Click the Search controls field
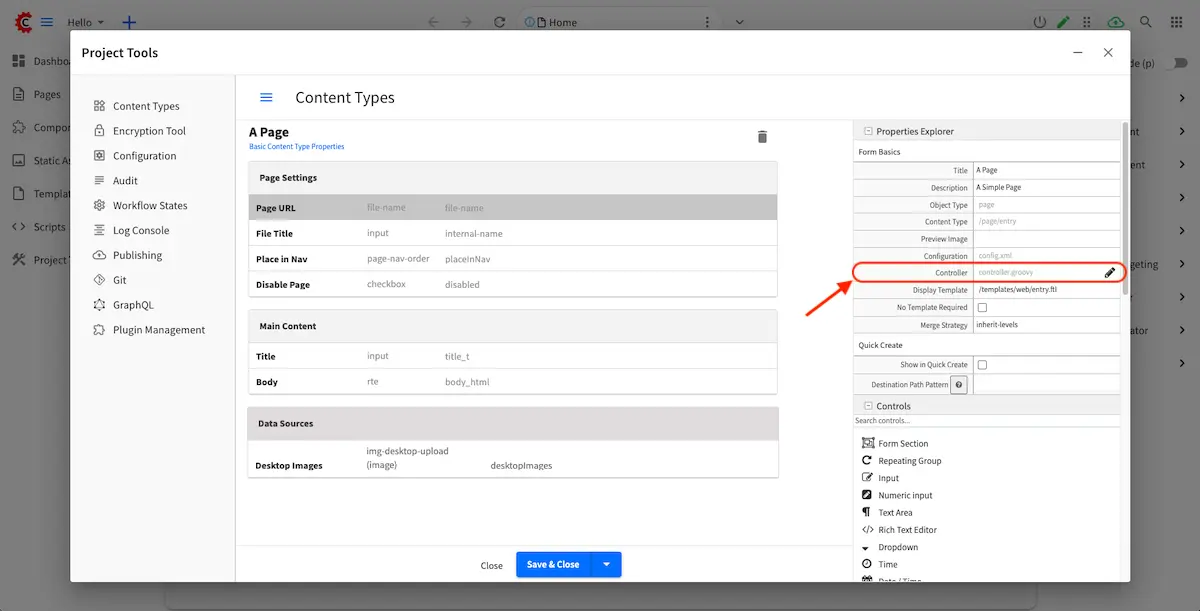Image resolution: width=1200 pixels, height=611 pixels. pos(986,421)
